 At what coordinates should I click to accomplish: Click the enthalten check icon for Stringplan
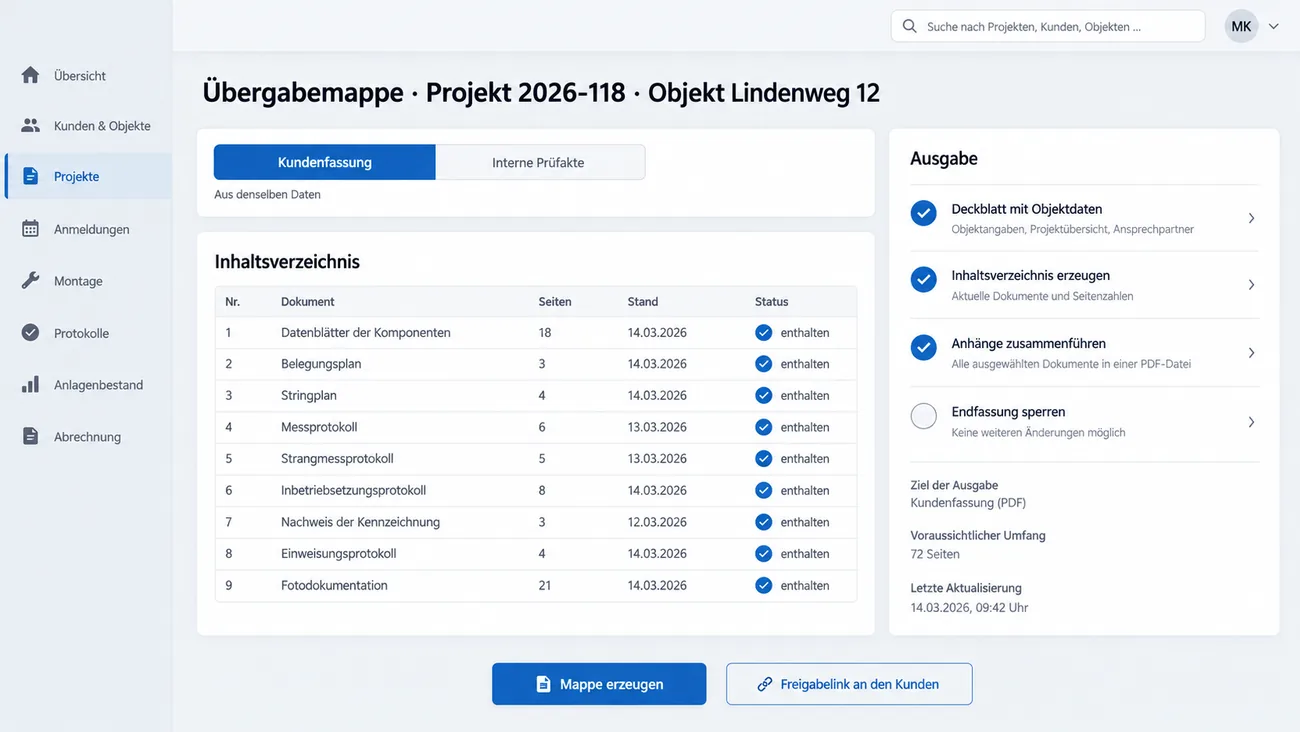[764, 395]
